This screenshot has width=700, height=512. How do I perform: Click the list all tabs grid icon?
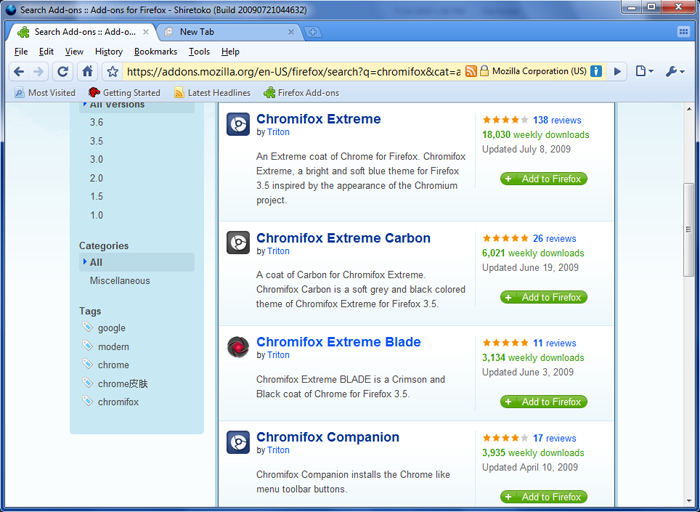pyautogui.click(x=683, y=31)
